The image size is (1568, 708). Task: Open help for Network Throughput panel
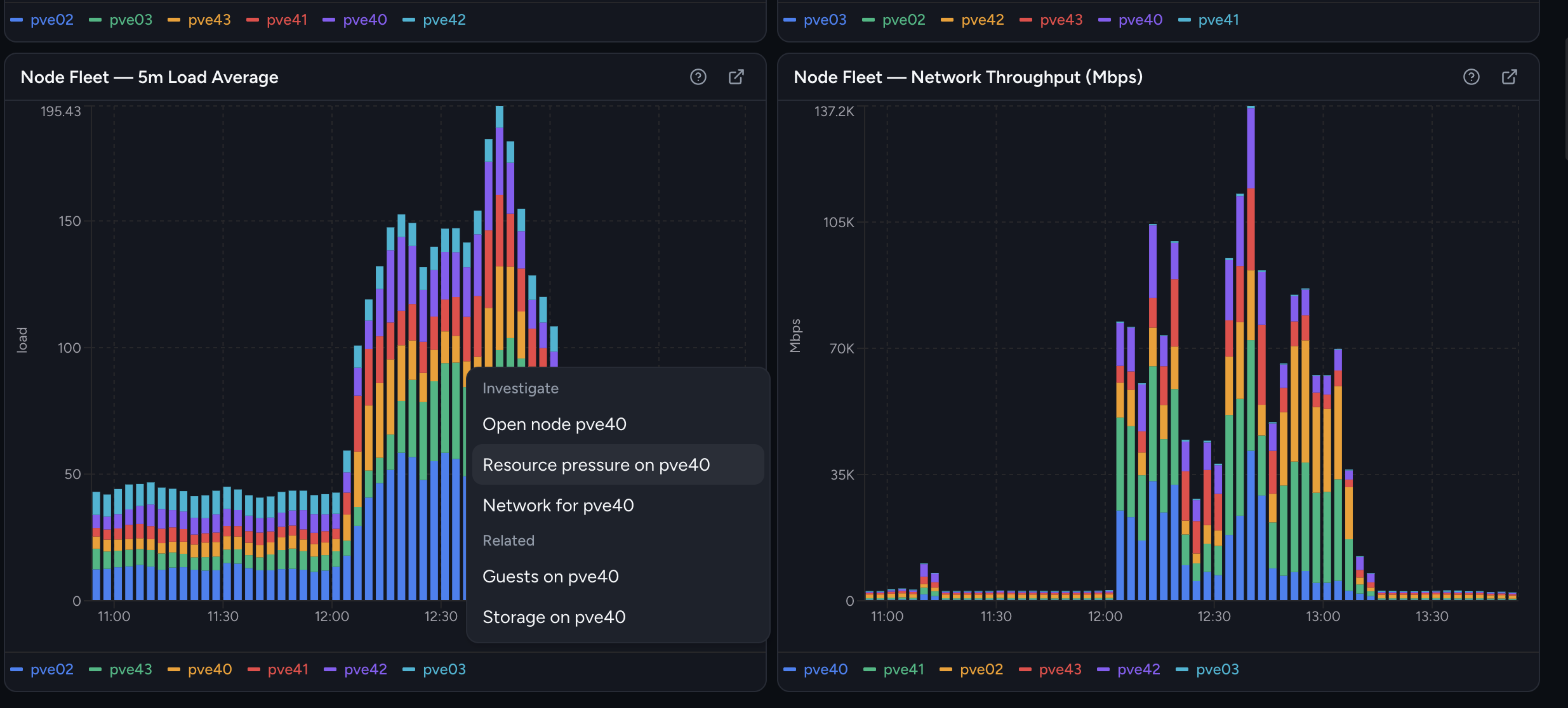coord(1472,77)
